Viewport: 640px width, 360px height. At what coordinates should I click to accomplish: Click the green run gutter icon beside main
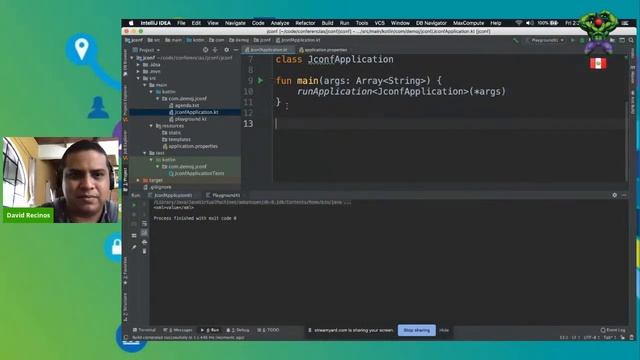tap(260, 80)
